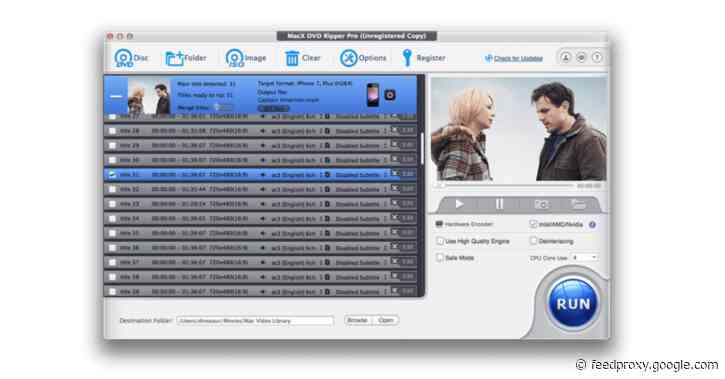This screenshot has height=379, width=725.
Task: Click the preview playback progress slider
Action: pos(504,186)
